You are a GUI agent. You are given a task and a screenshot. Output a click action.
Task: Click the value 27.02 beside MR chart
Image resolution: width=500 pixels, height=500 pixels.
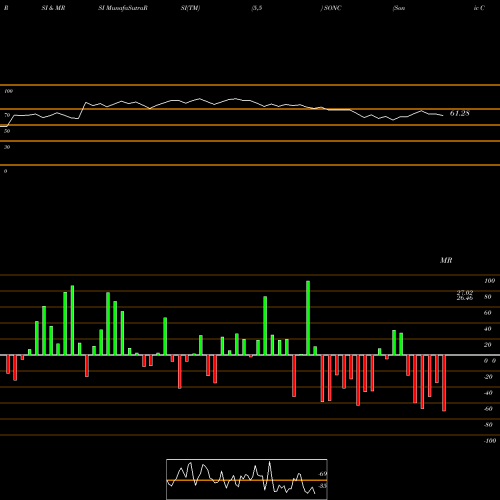pyautogui.click(x=465, y=293)
